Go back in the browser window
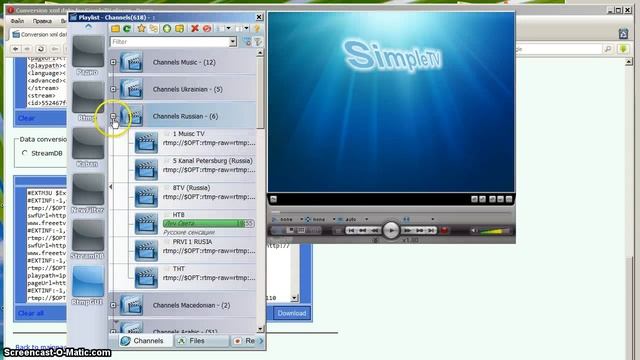 click(16, 49)
